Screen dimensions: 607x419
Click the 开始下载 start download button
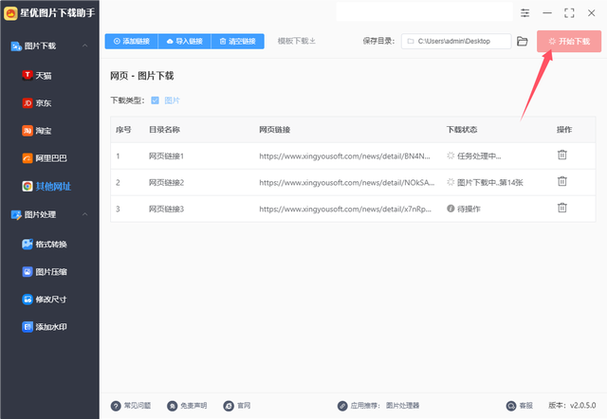click(567, 41)
